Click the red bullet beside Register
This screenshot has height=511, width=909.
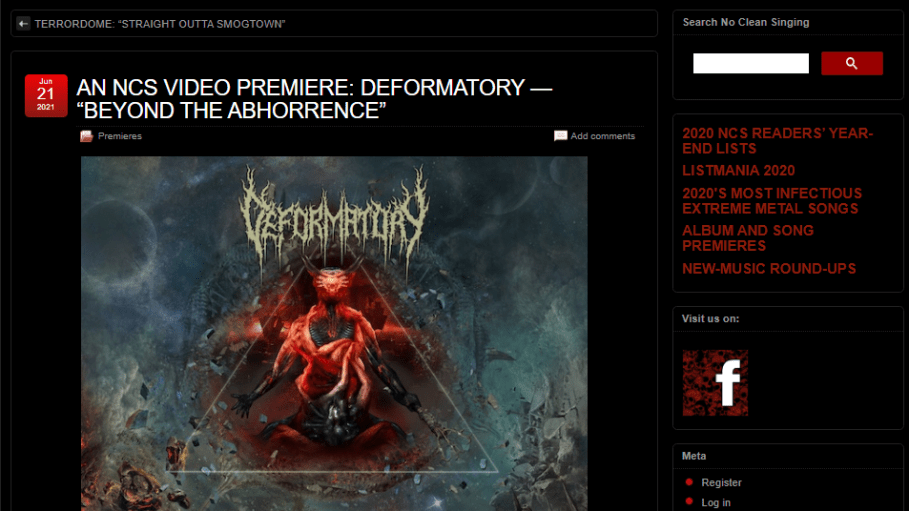pos(689,482)
